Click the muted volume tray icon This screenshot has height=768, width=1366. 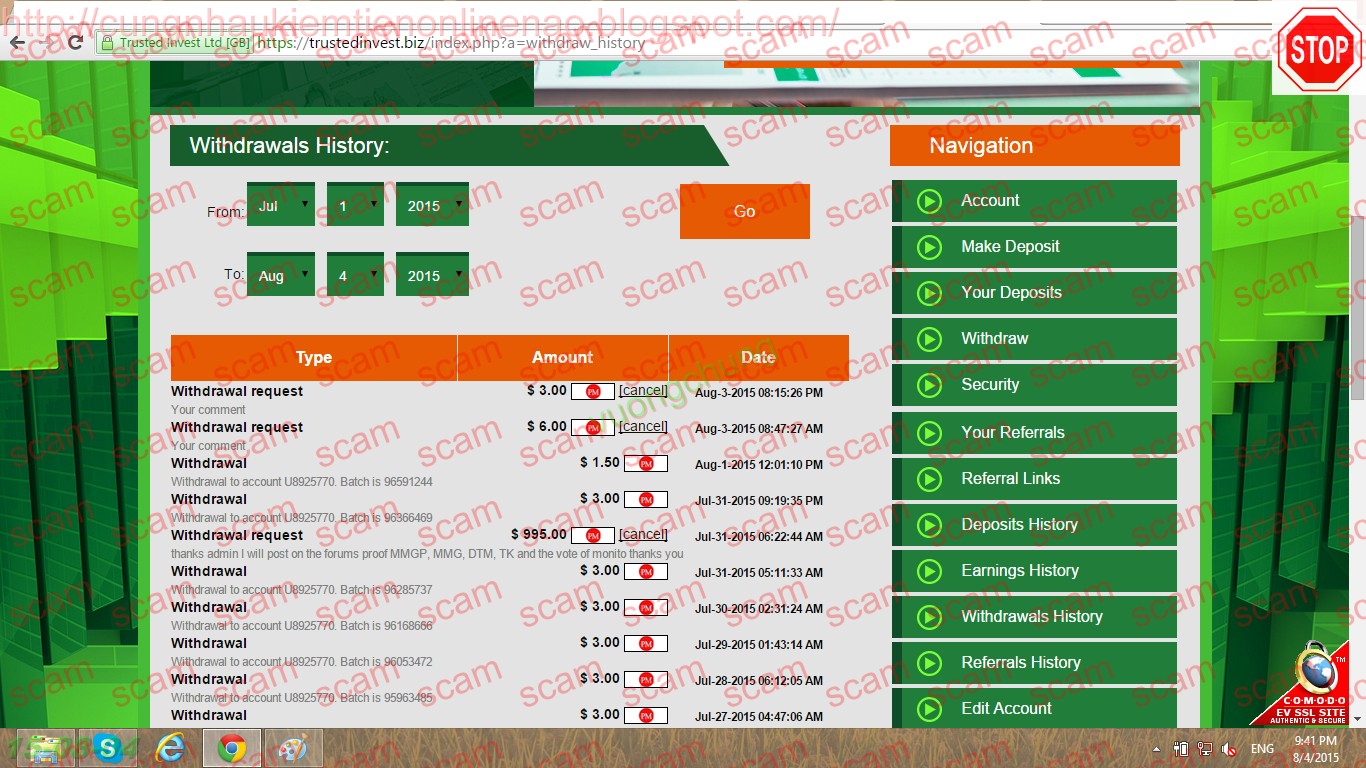pyautogui.click(x=1228, y=749)
